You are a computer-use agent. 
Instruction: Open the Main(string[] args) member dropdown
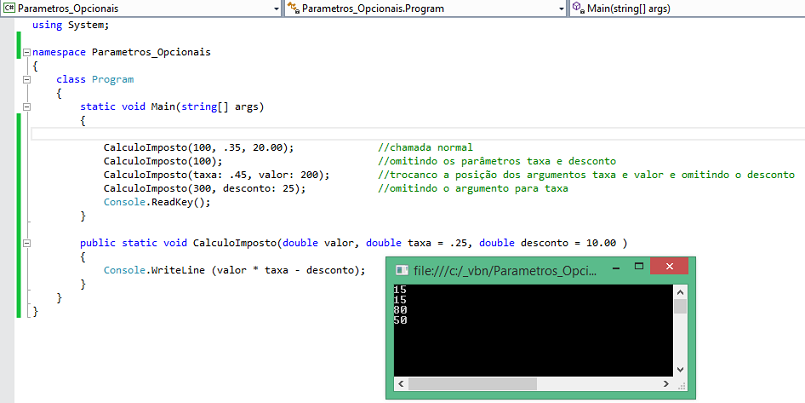(687, 9)
